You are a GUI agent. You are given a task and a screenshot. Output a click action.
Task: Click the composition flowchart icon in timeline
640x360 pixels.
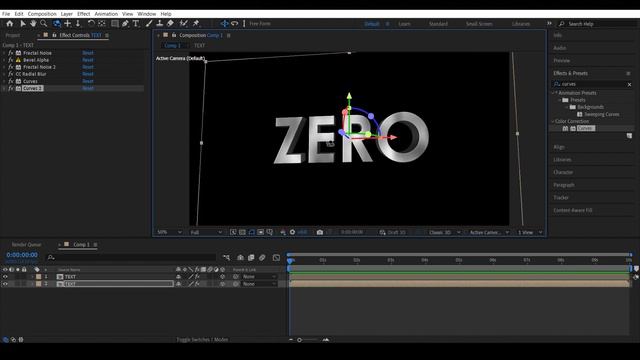tap(226, 258)
